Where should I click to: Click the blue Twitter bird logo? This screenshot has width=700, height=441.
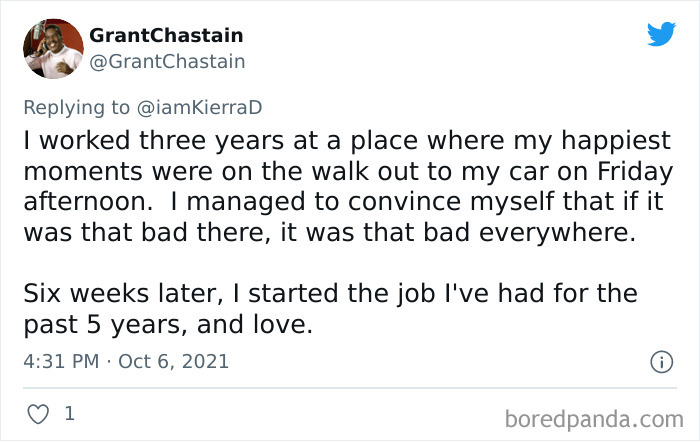[x=660, y=35]
